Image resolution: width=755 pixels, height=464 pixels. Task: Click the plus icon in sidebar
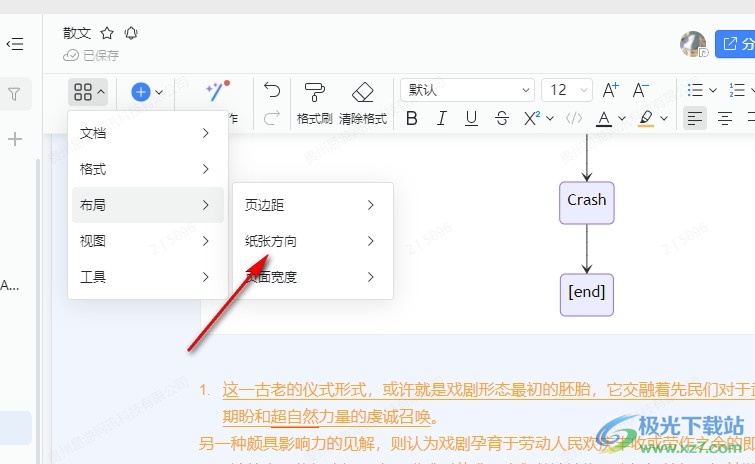click(x=15, y=139)
